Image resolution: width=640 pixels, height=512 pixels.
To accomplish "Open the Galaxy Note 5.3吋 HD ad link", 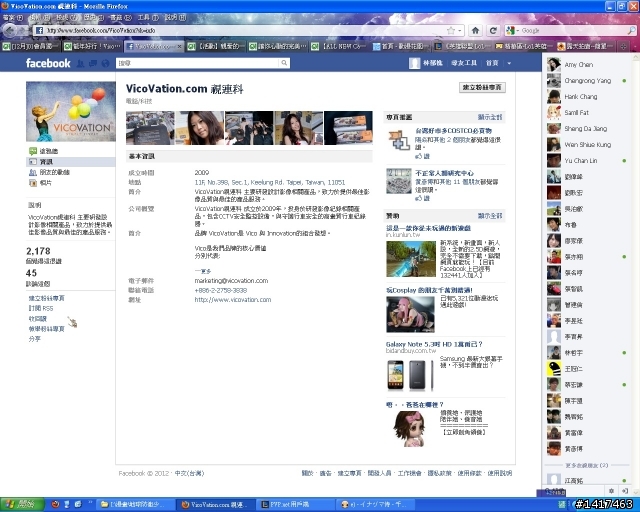I will (x=434, y=344).
